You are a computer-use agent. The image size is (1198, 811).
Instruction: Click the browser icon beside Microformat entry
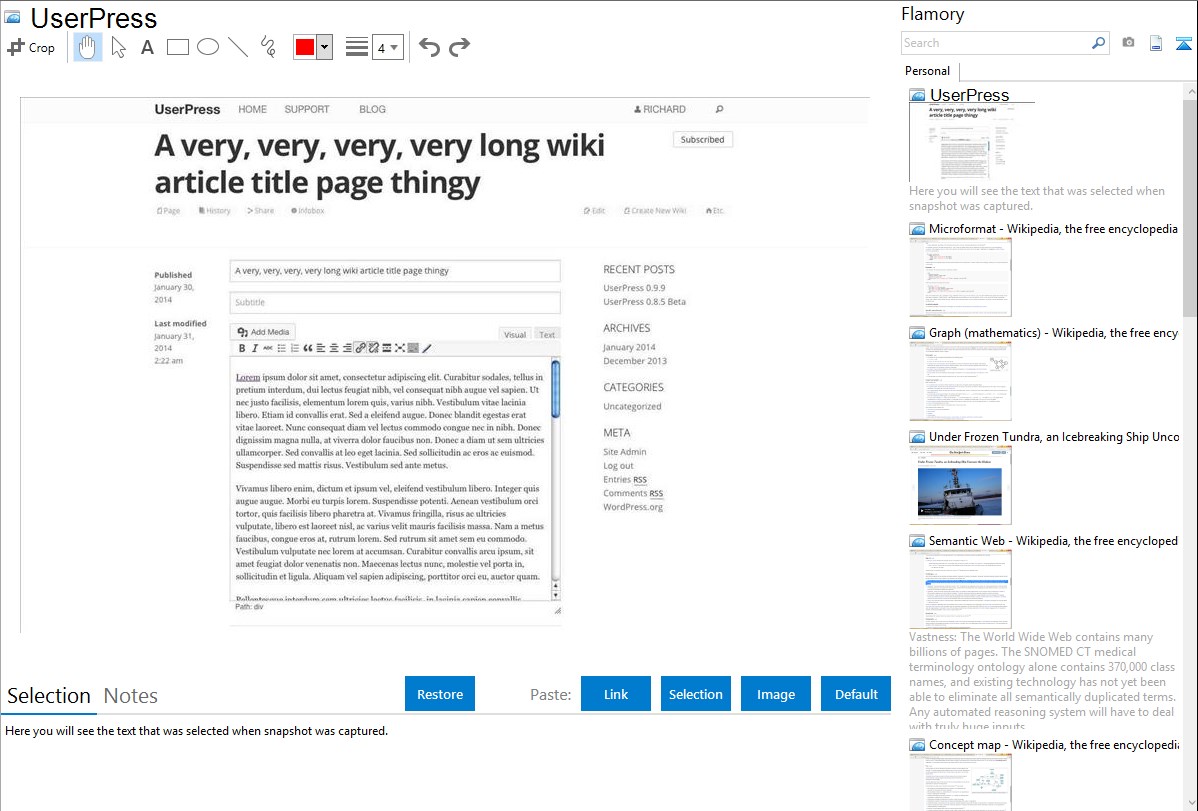tap(917, 229)
